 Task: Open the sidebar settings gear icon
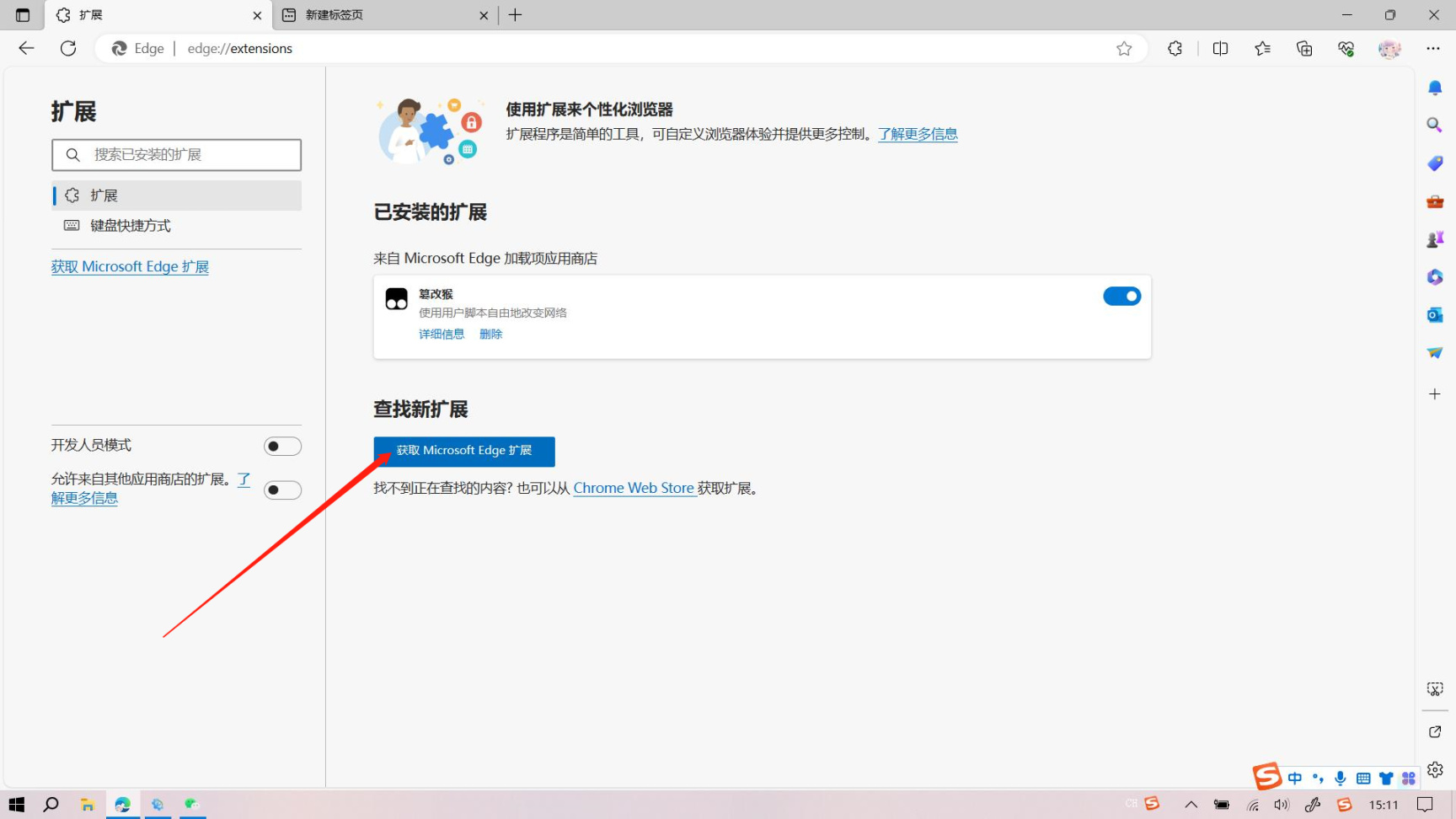pyautogui.click(x=1435, y=769)
